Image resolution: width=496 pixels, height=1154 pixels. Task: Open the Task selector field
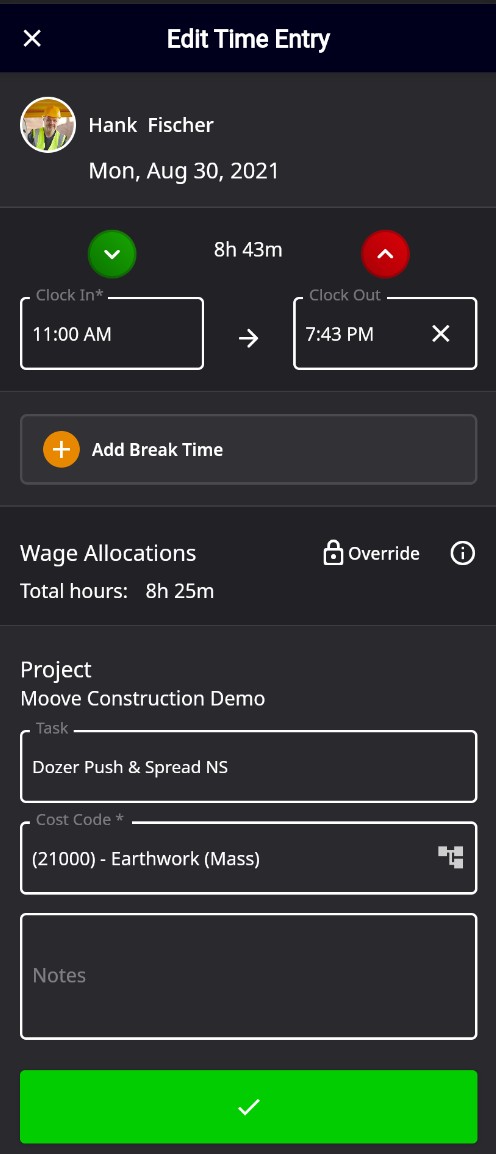(249, 766)
